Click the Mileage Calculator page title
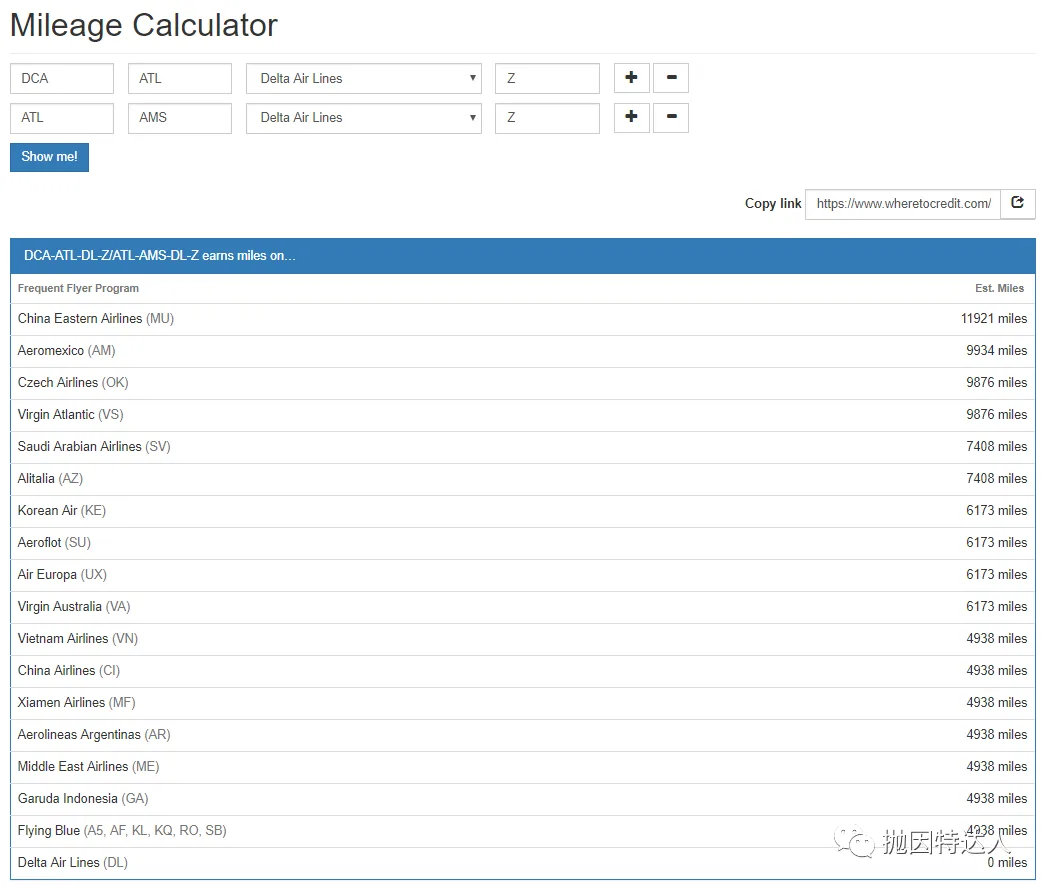 [143, 26]
